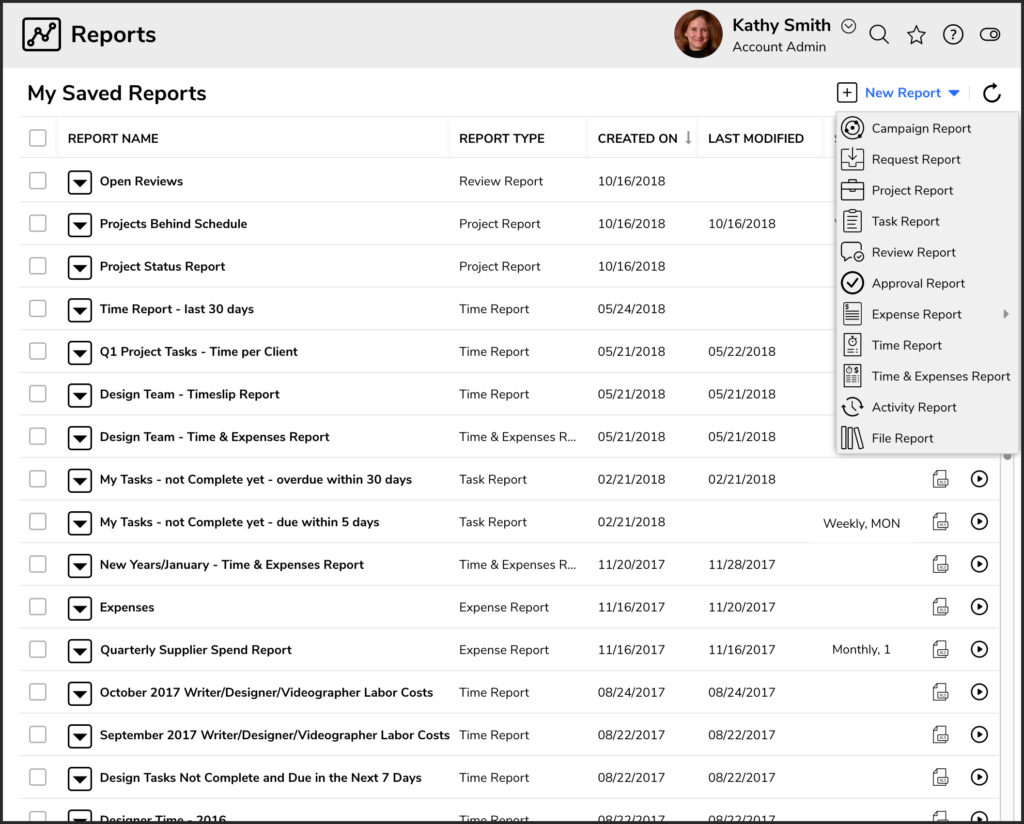Check the box for Design Team - Timeslip Report

tap(37, 395)
